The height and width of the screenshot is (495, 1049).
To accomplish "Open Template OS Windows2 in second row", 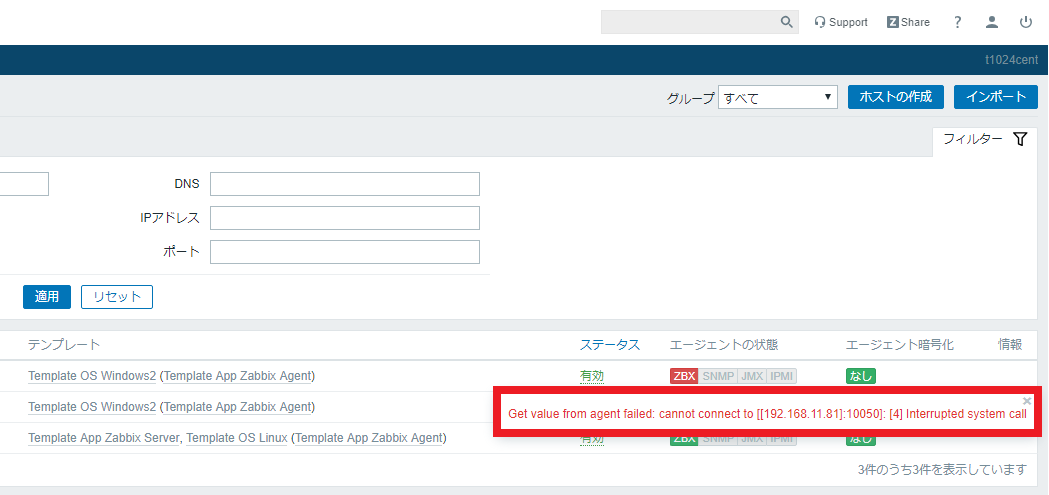I will click(92, 407).
